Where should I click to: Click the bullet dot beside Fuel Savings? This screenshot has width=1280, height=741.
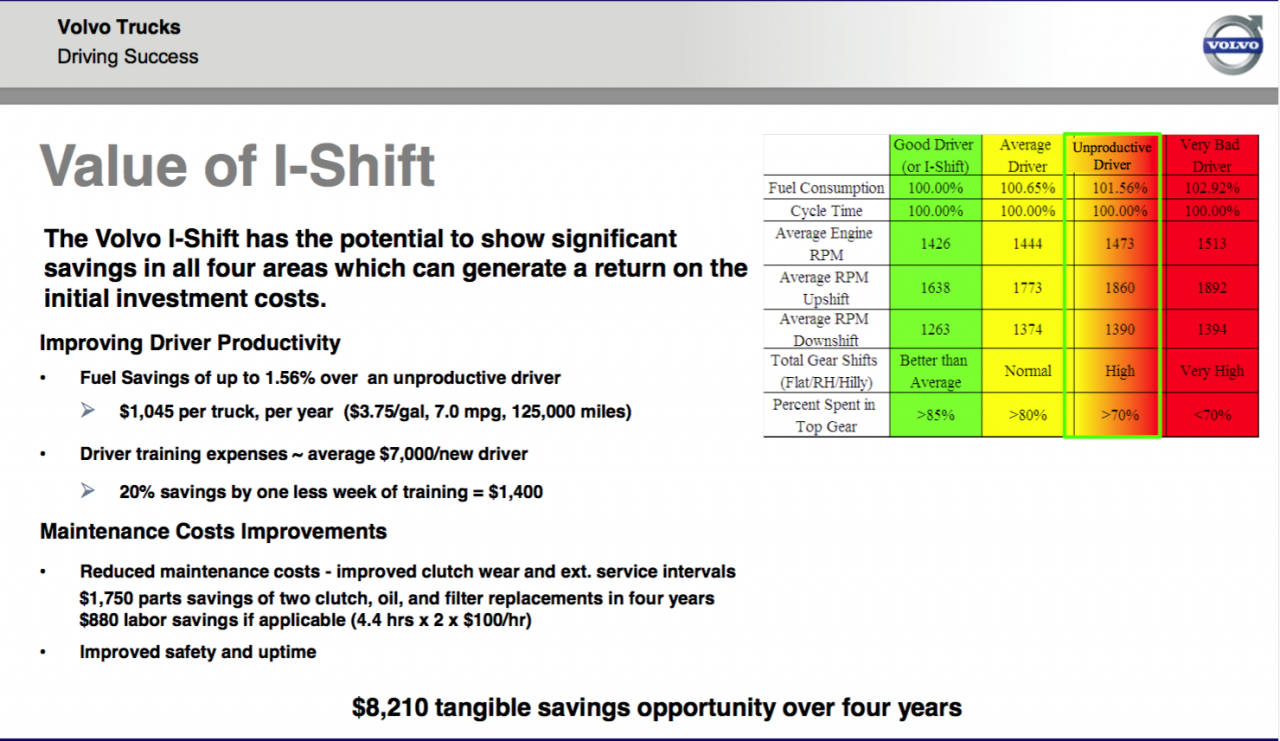point(43,379)
